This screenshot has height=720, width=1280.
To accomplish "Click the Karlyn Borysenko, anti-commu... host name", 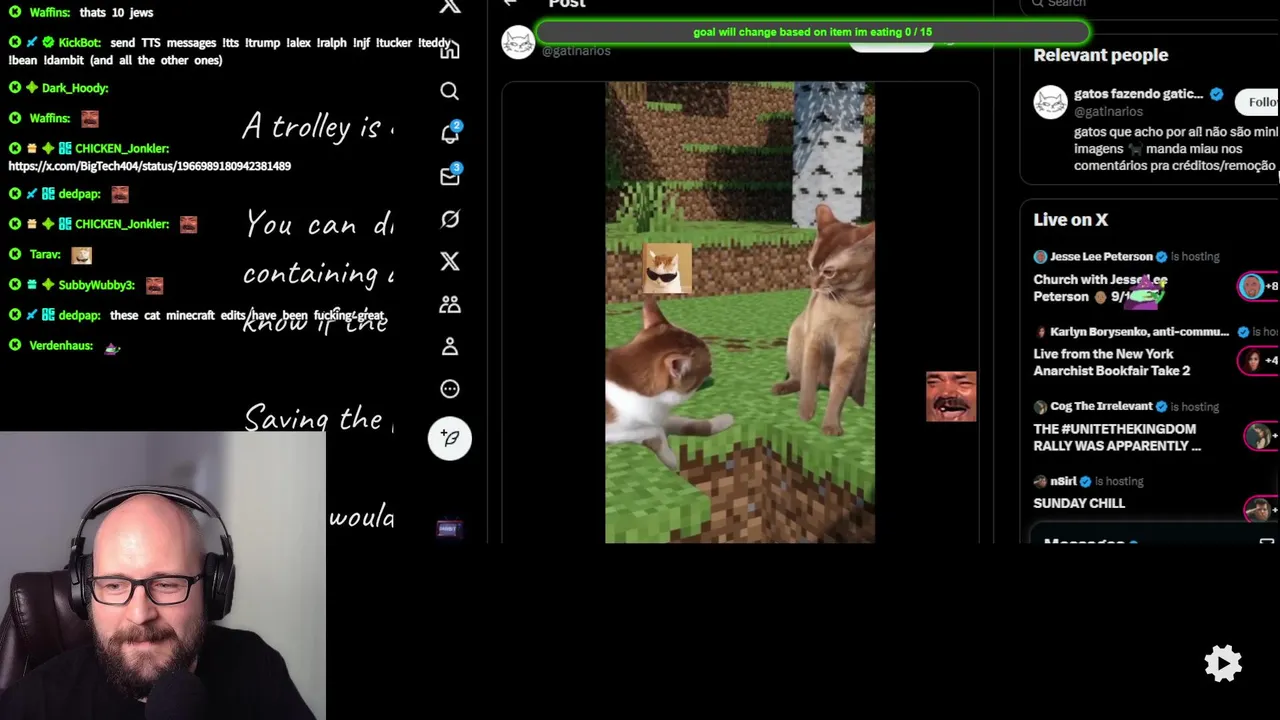I will 1140,332.
